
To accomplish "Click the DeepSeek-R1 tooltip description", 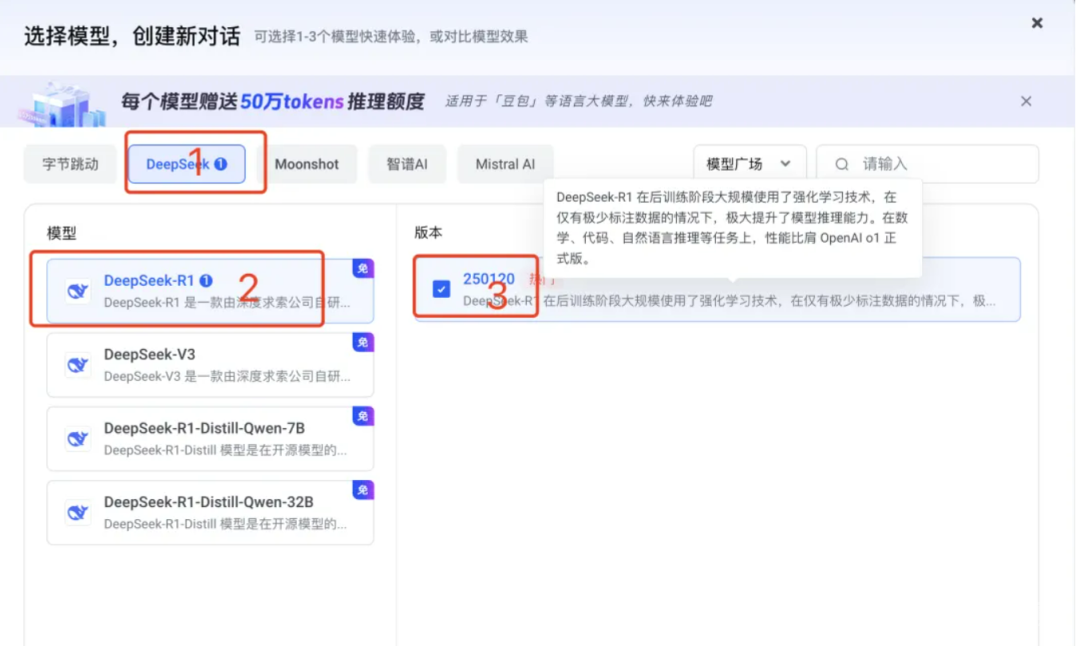I will 732,228.
